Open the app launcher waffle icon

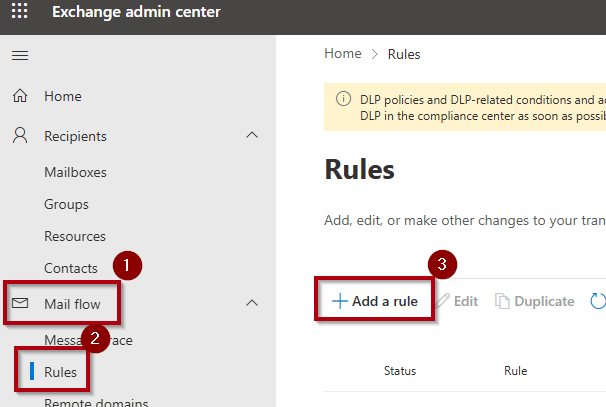[x=19, y=10]
